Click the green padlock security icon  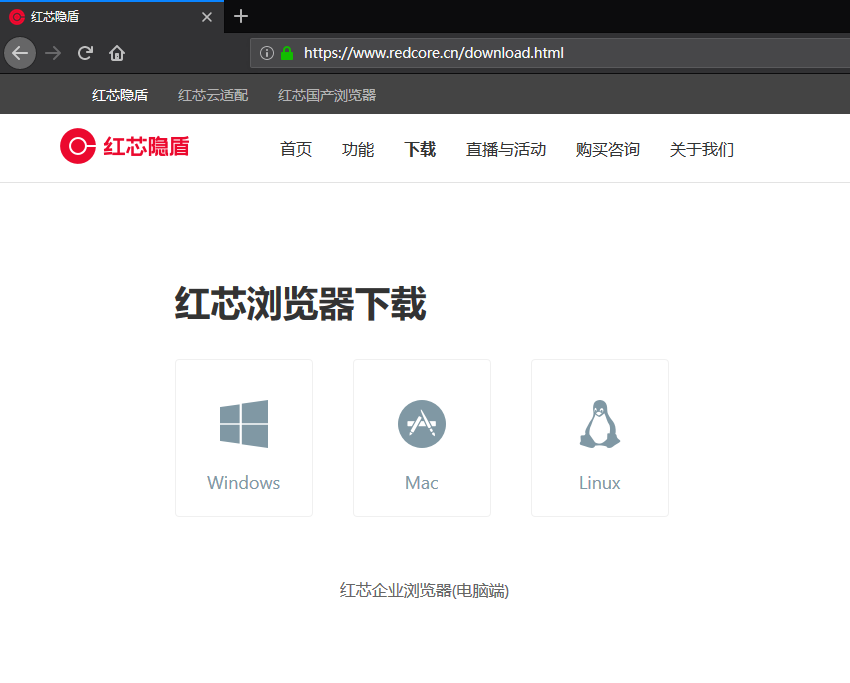pos(287,53)
